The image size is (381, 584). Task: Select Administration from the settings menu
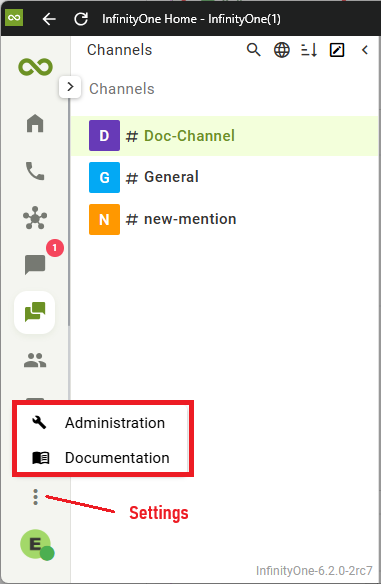click(102, 423)
